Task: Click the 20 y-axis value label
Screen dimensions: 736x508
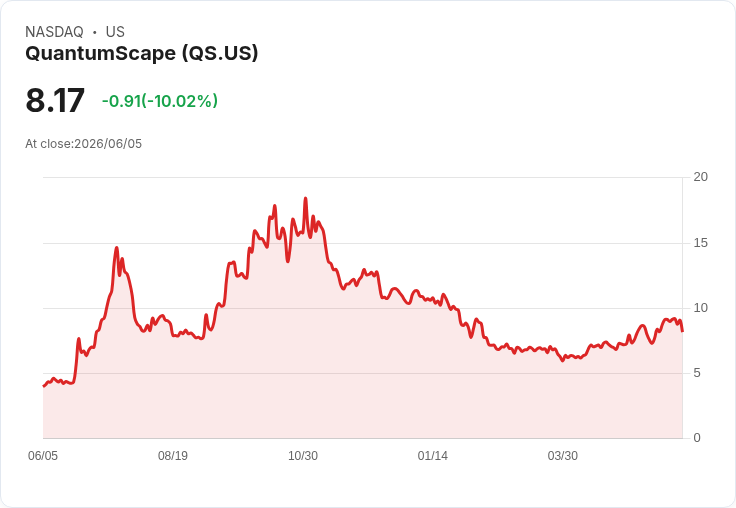Action: click(x=700, y=177)
